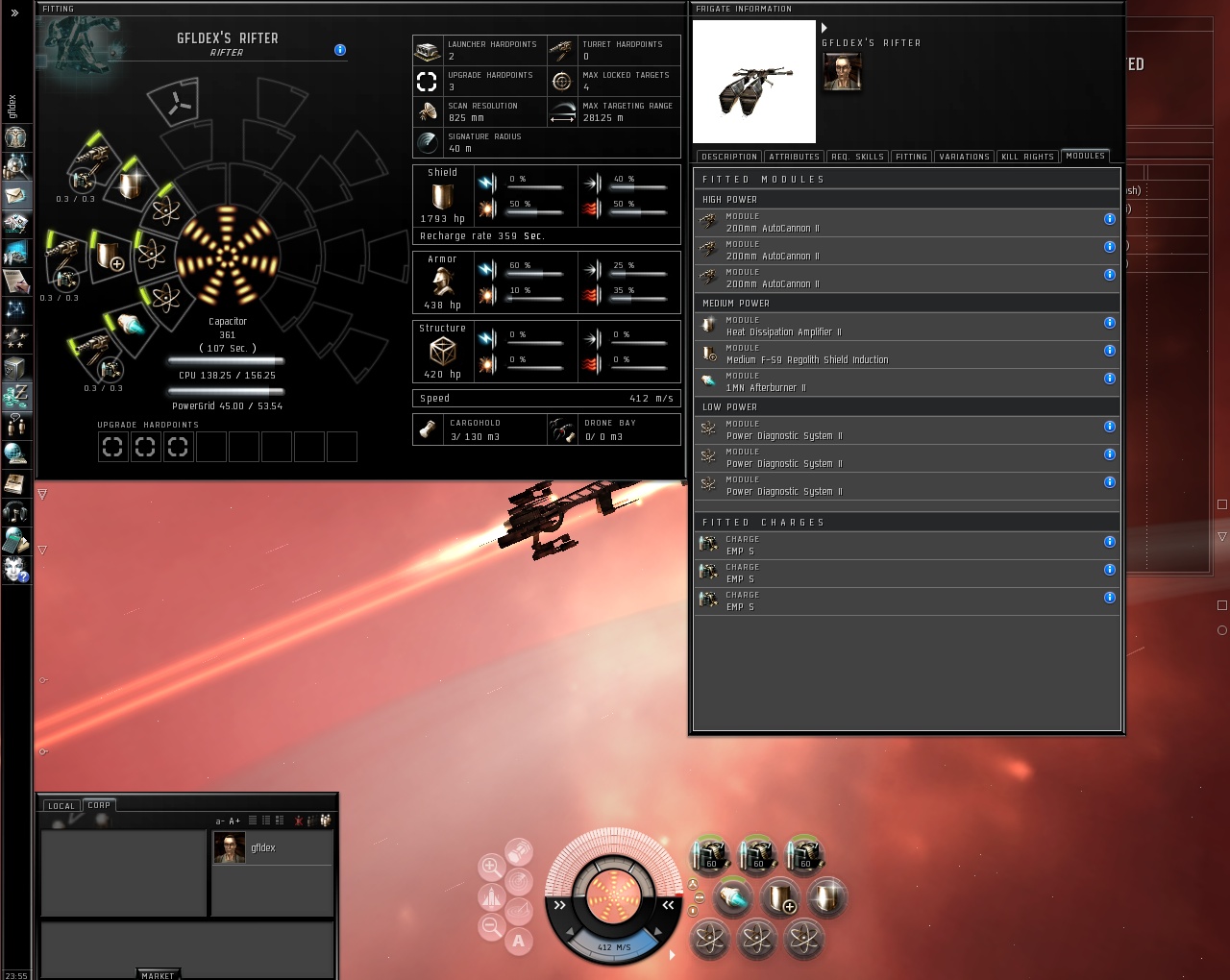This screenshot has width=1230, height=980.
Task: Click the CPU usage bar in Fitting
Action: (227, 362)
